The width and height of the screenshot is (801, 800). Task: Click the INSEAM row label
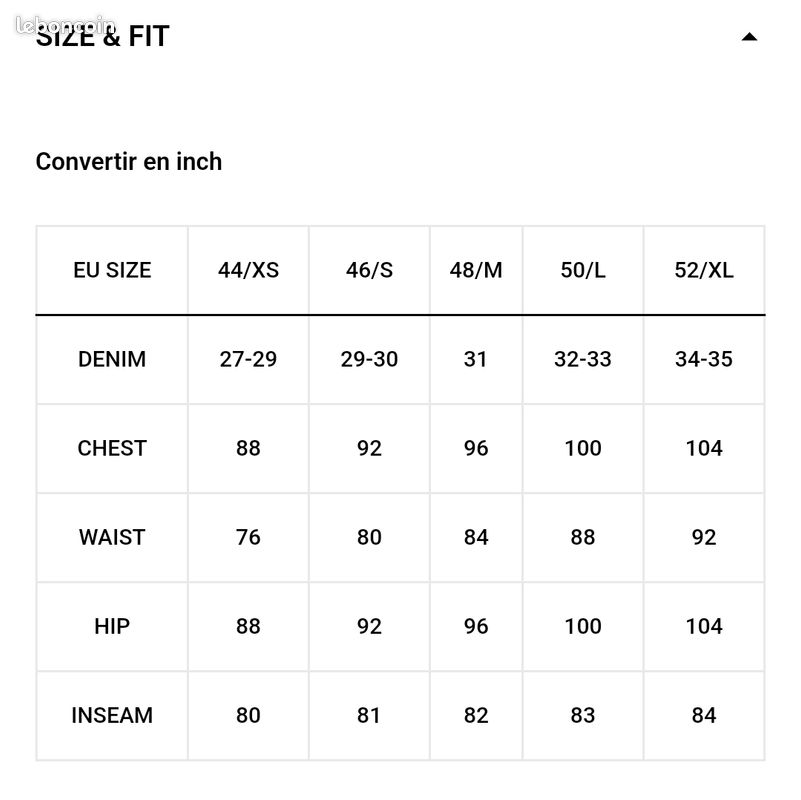(111, 715)
